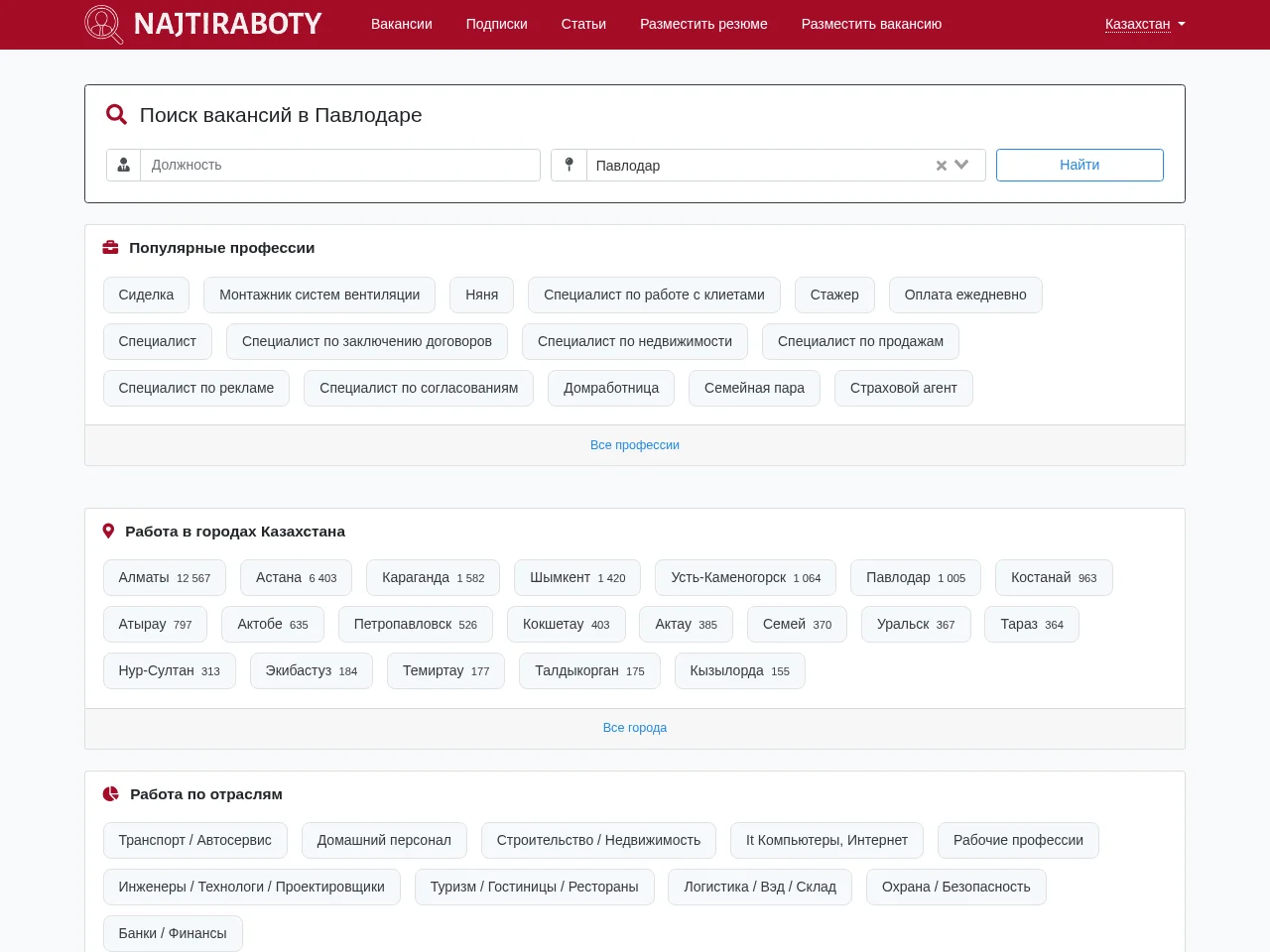The image size is (1270, 952).
Task: Choose Оплата ежедневно tag
Action: point(965,295)
